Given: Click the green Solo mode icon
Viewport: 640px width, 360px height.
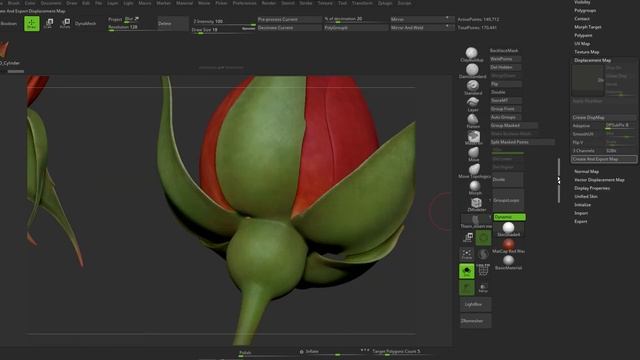Looking at the screenshot, I should coord(467,271).
